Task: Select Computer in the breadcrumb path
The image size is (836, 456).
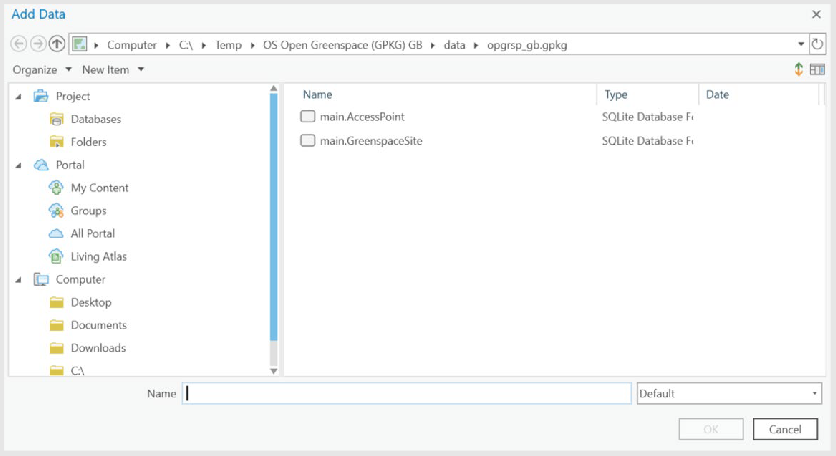Action: 132,45
